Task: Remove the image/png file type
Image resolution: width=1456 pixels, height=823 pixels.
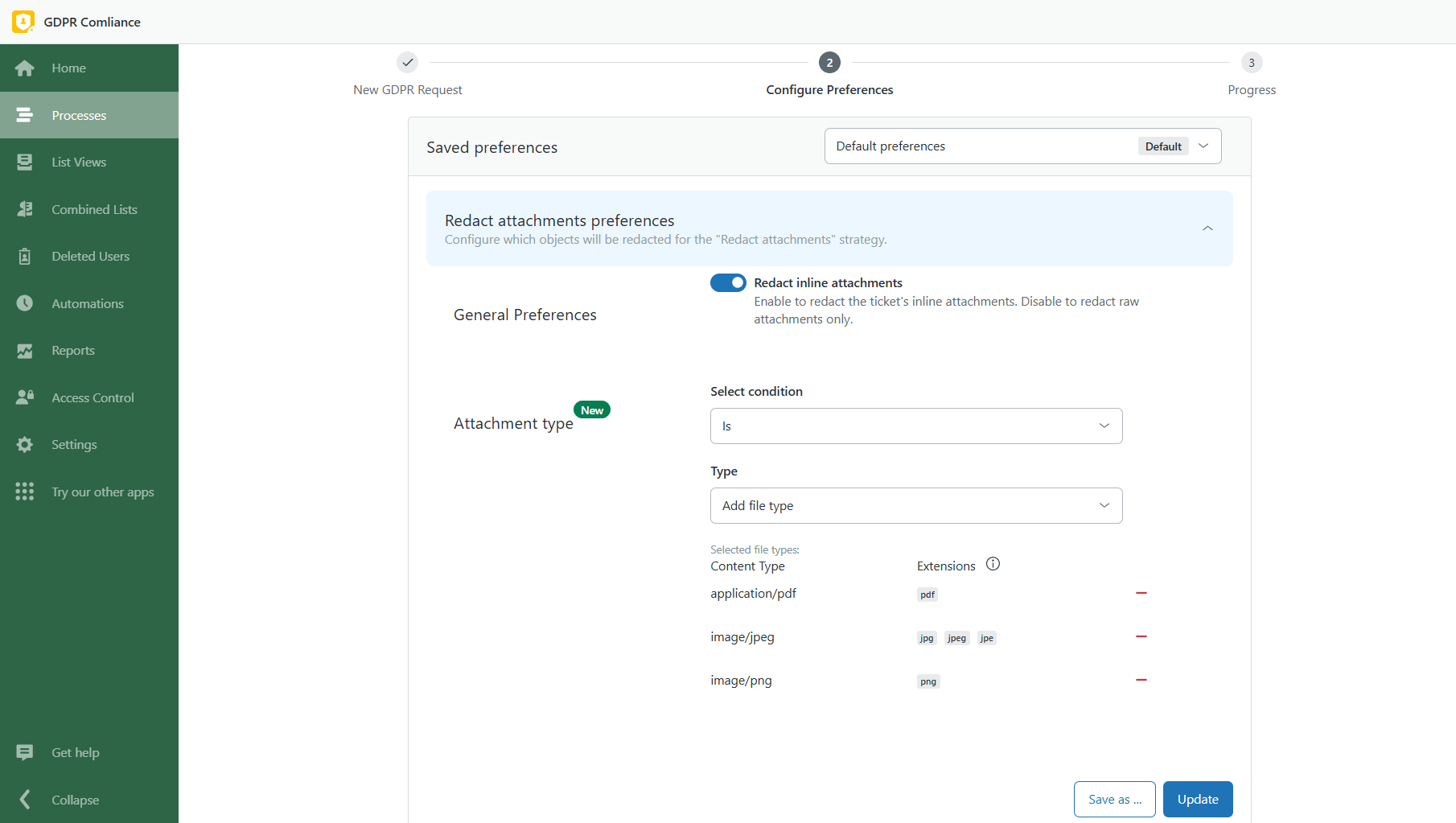Action: (x=1141, y=680)
